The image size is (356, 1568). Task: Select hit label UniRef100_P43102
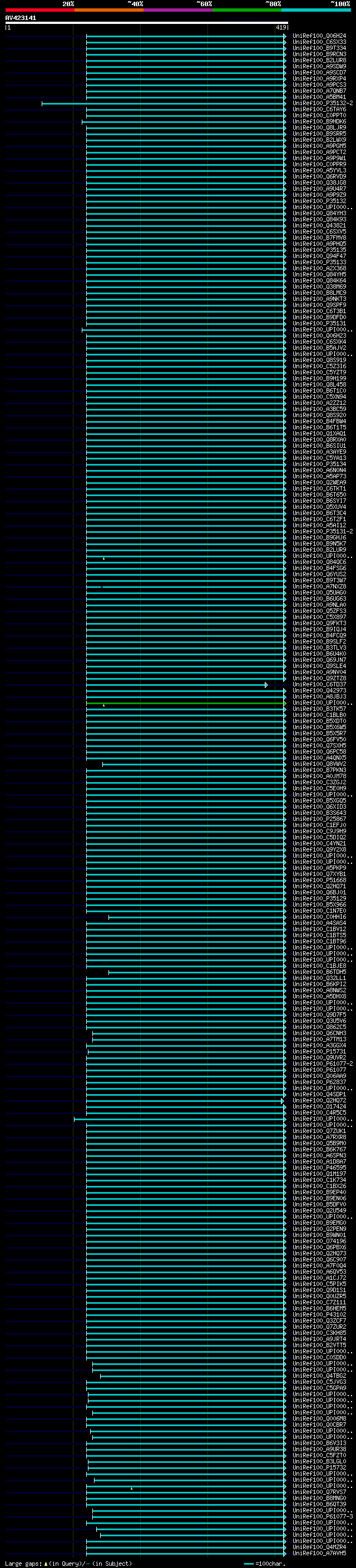319,1315
